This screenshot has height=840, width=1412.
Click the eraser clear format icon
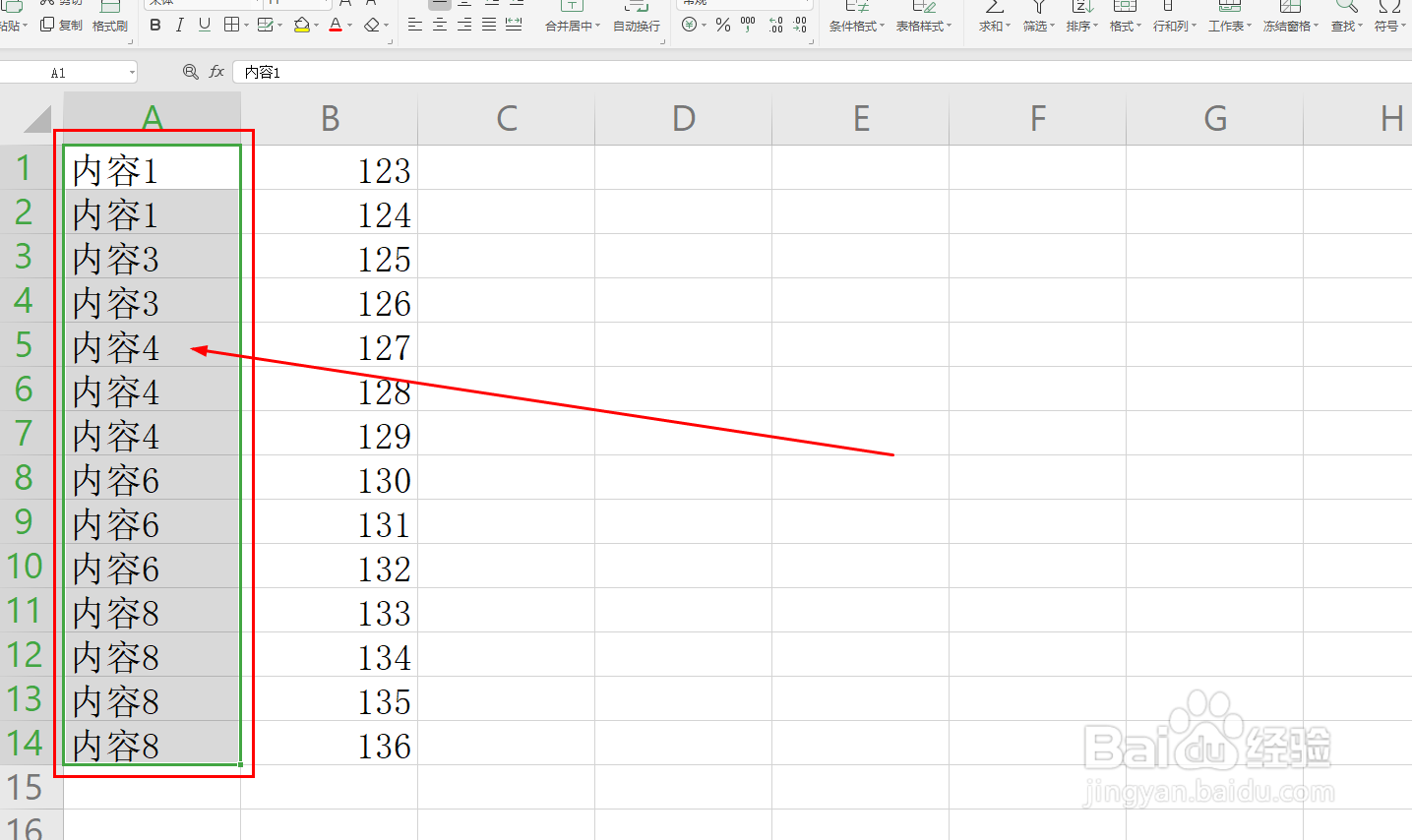click(x=371, y=26)
